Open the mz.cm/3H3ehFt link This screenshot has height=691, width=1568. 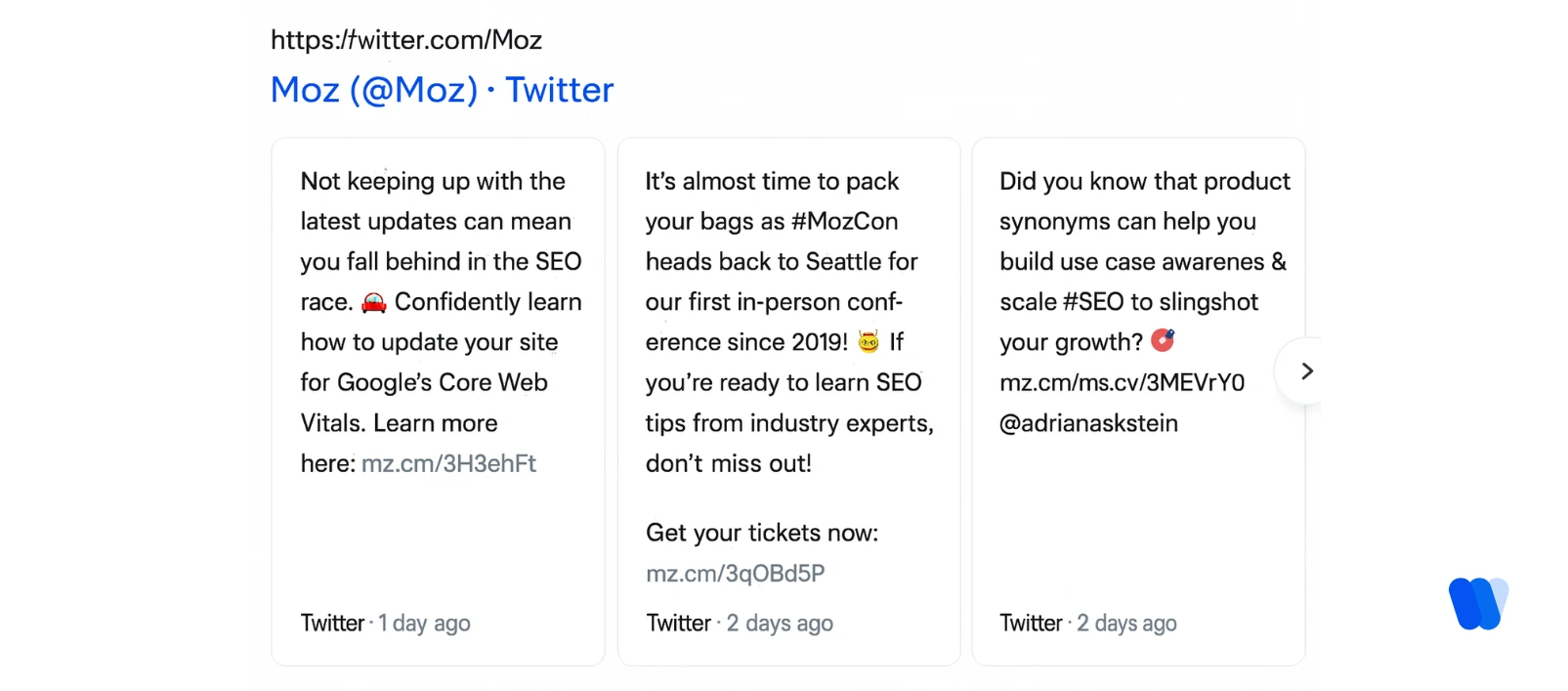click(448, 463)
